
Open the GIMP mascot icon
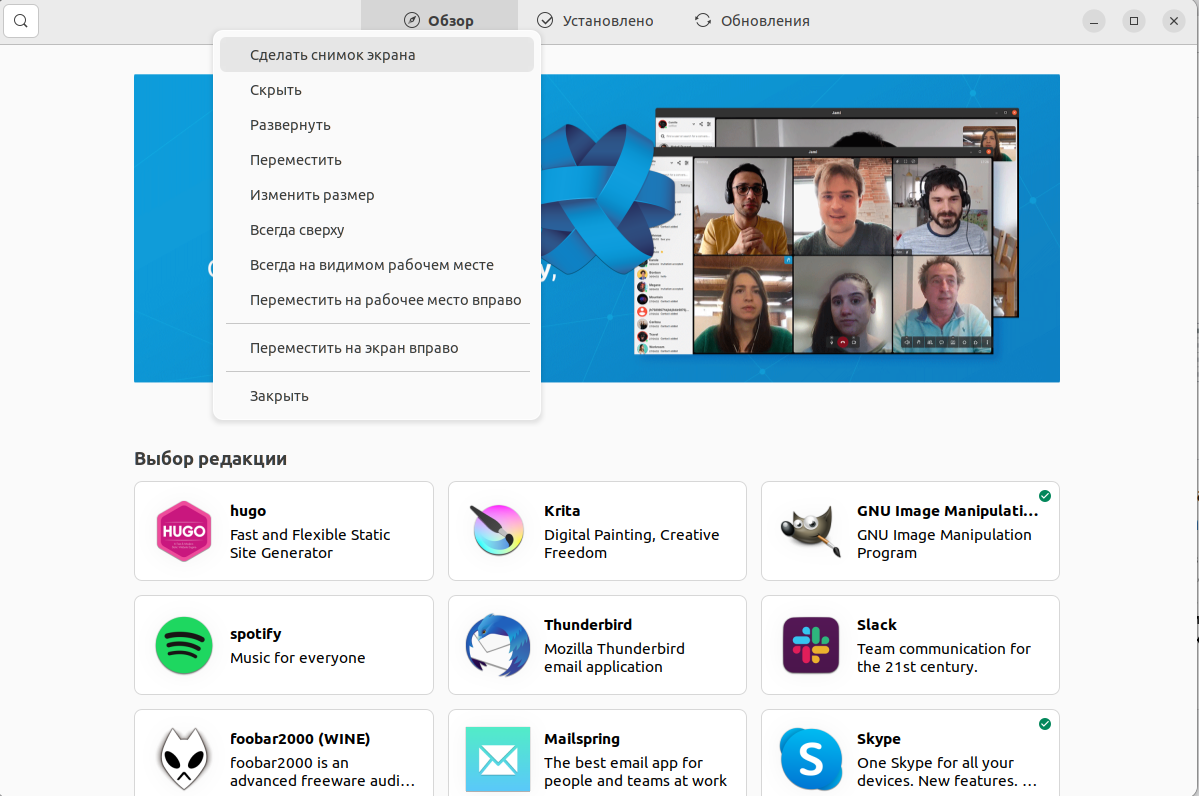click(811, 531)
